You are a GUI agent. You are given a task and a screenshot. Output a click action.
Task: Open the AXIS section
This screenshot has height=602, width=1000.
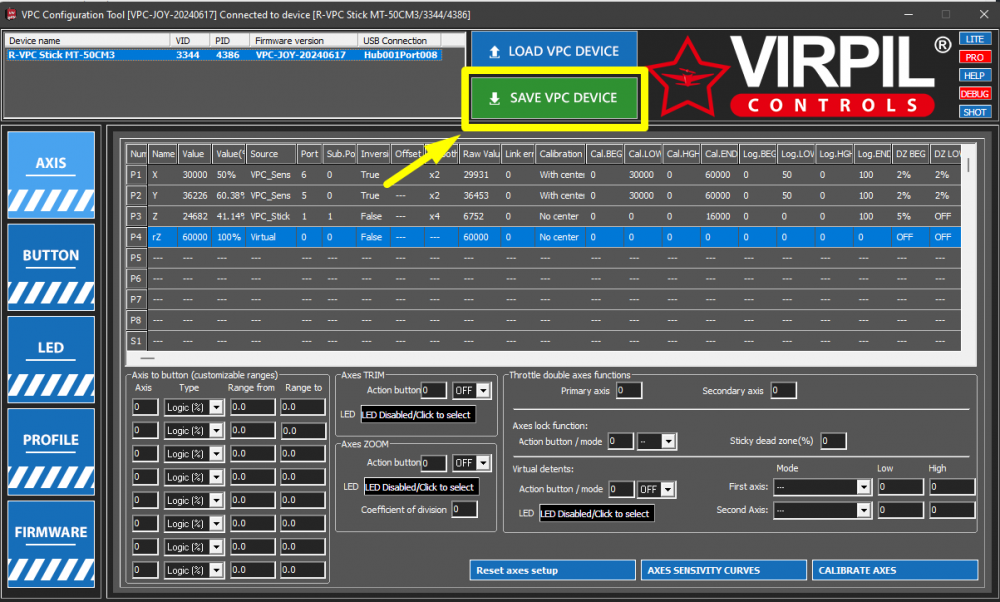coord(51,175)
